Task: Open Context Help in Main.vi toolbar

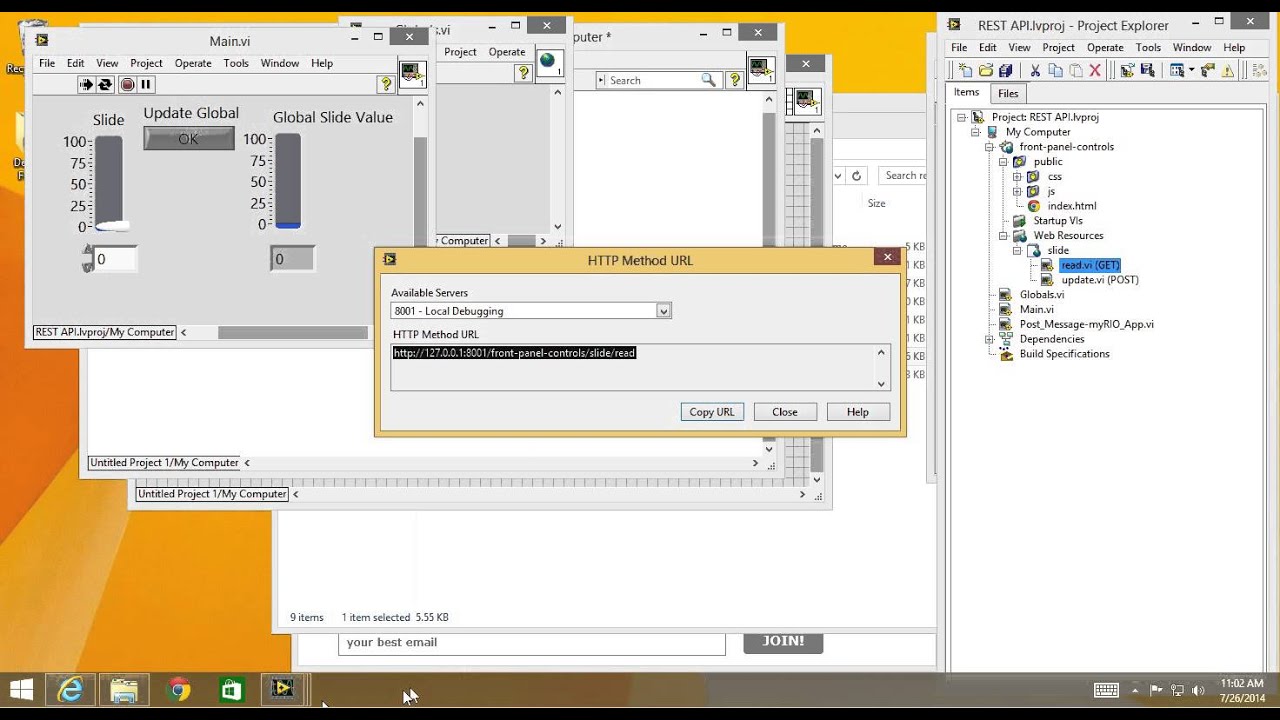Action: click(385, 85)
